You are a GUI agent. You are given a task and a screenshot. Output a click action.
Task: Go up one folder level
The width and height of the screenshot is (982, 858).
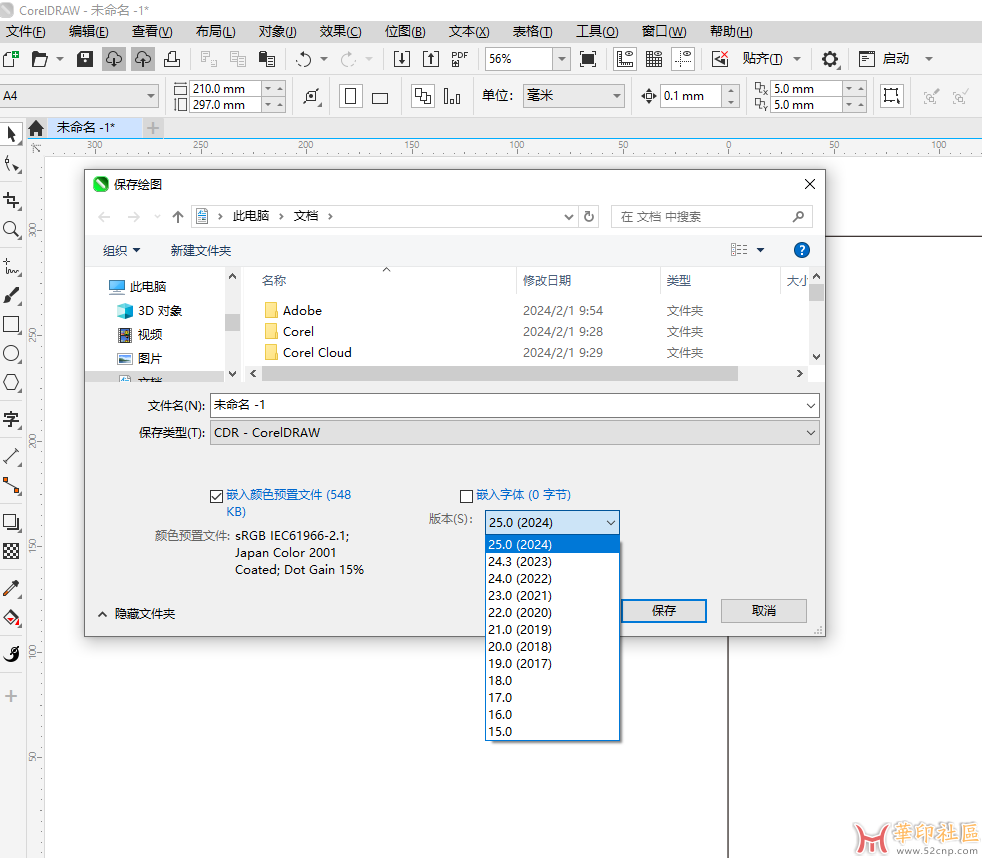click(178, 217)
